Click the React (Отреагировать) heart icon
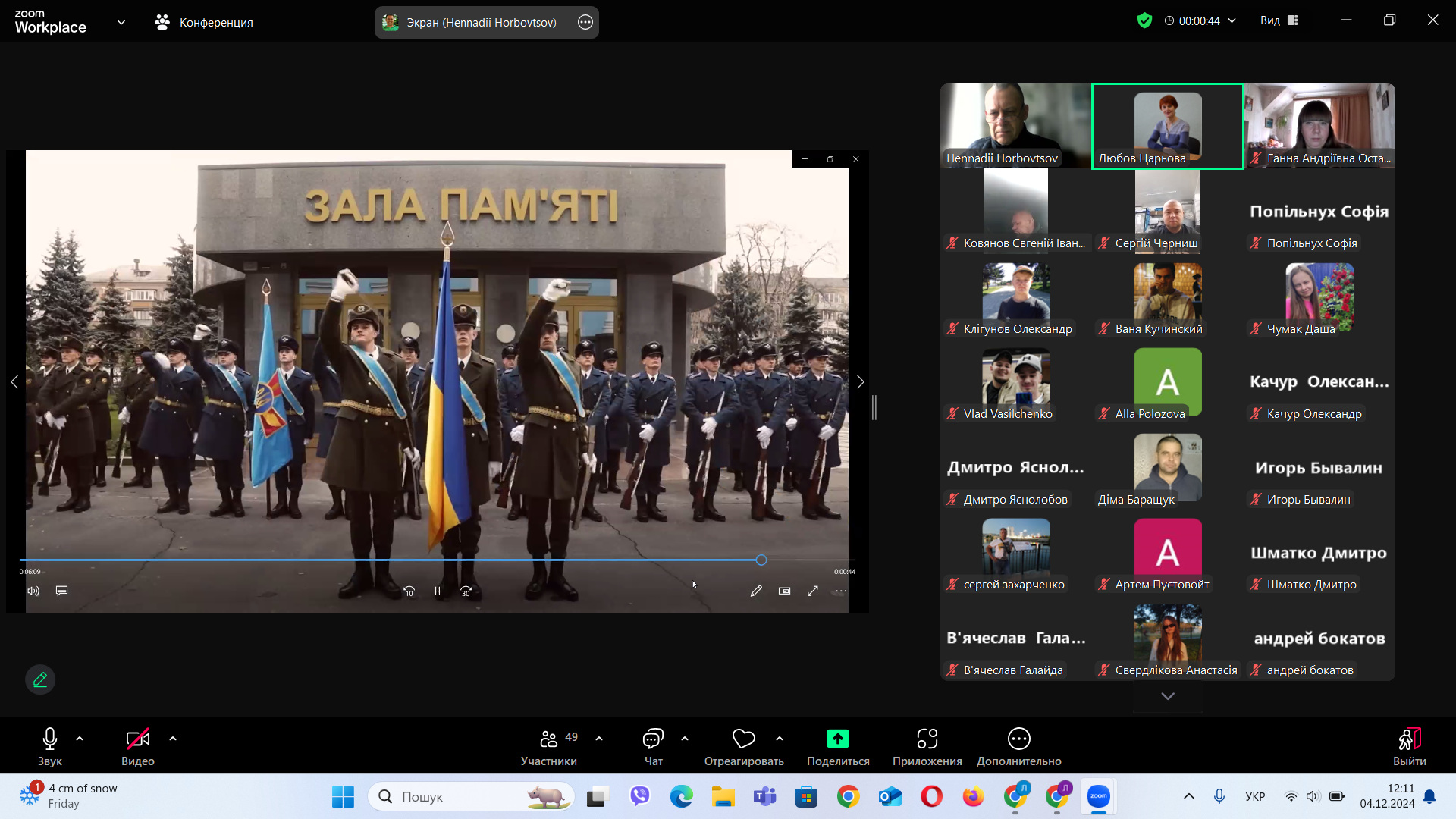This screenshot has width=1456, height=819. coord(743,739)
